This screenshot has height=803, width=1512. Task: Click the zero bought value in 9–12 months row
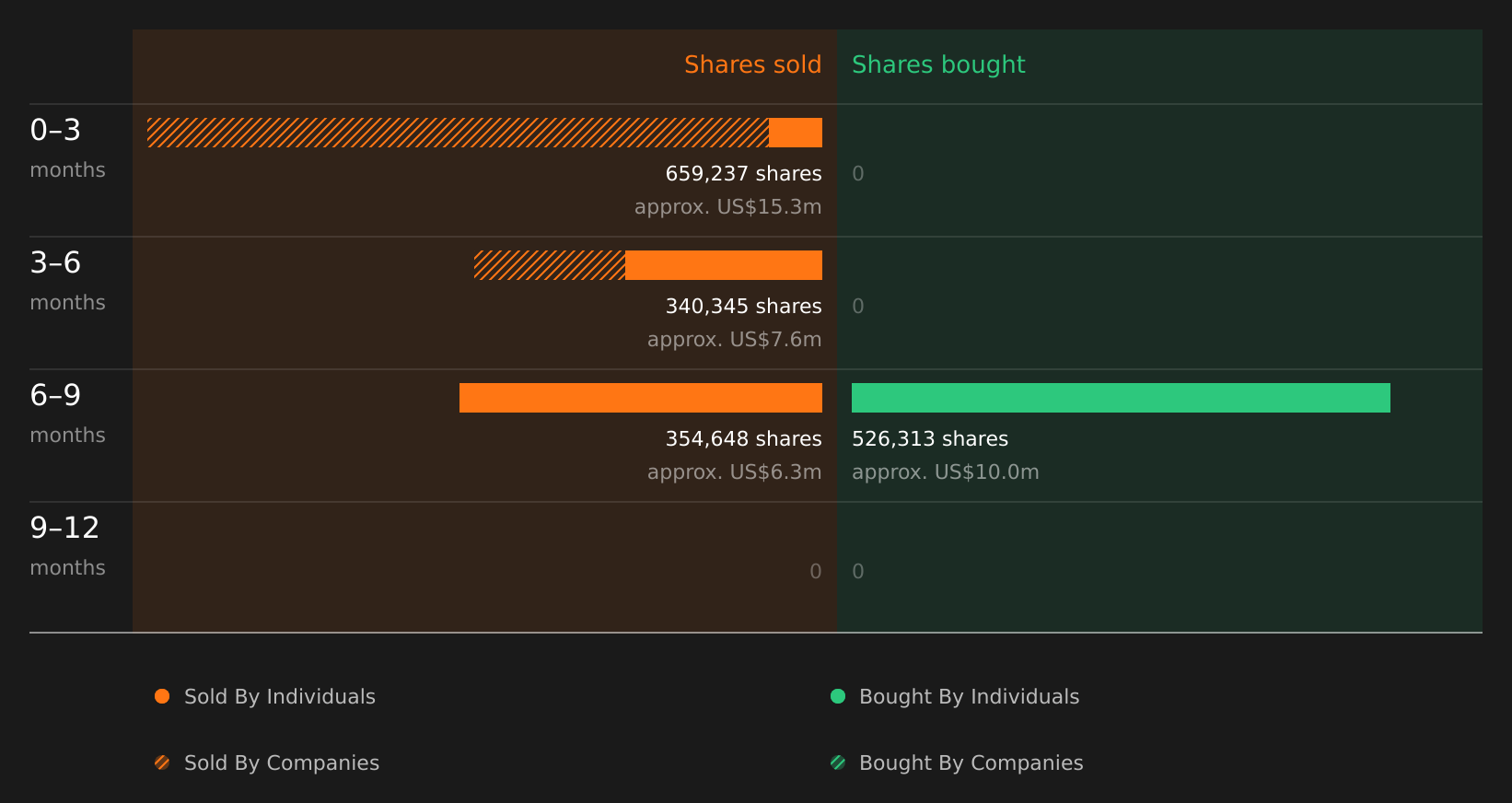point(858,571)
